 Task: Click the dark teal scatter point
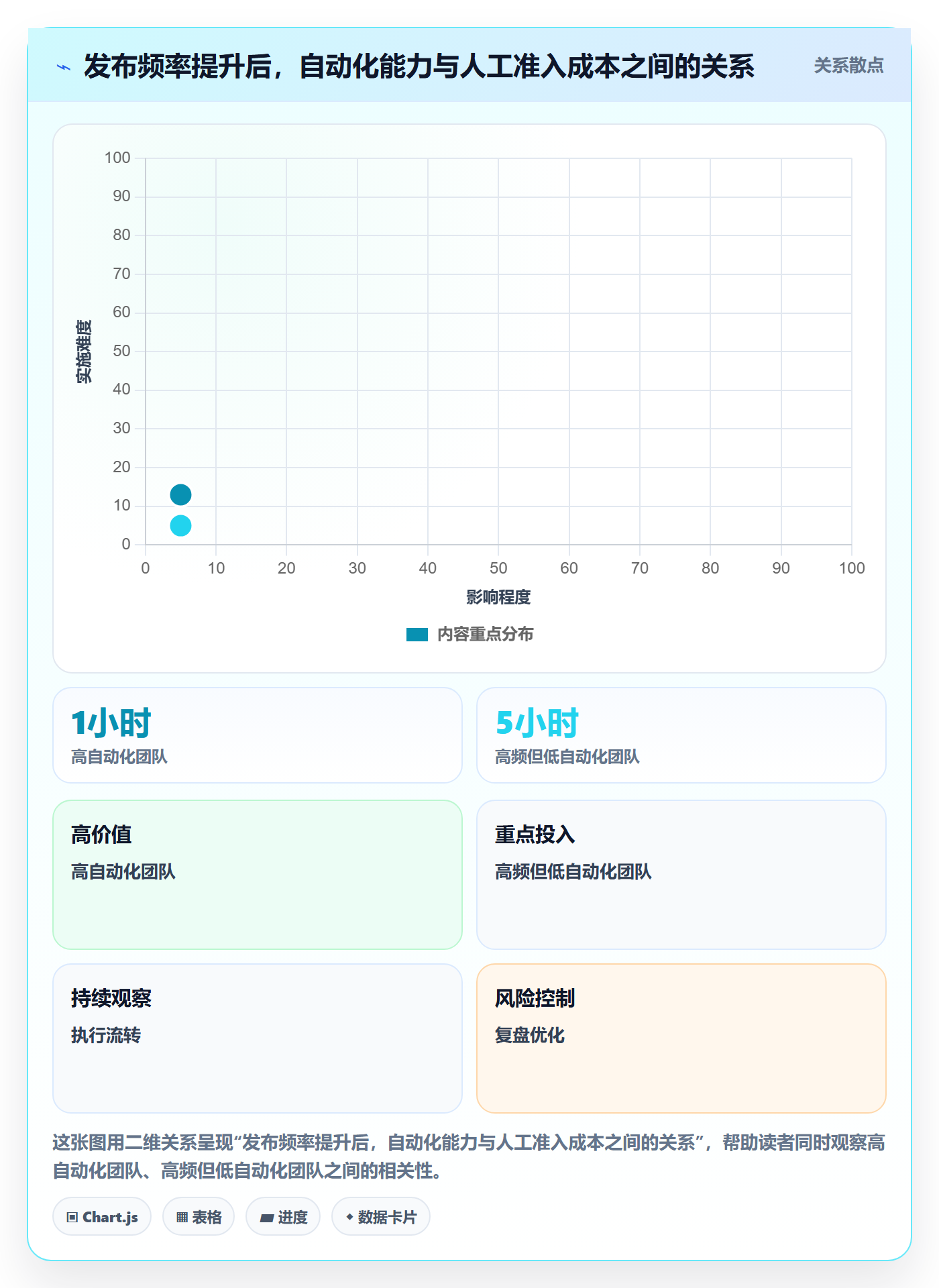tap(180, 495)
